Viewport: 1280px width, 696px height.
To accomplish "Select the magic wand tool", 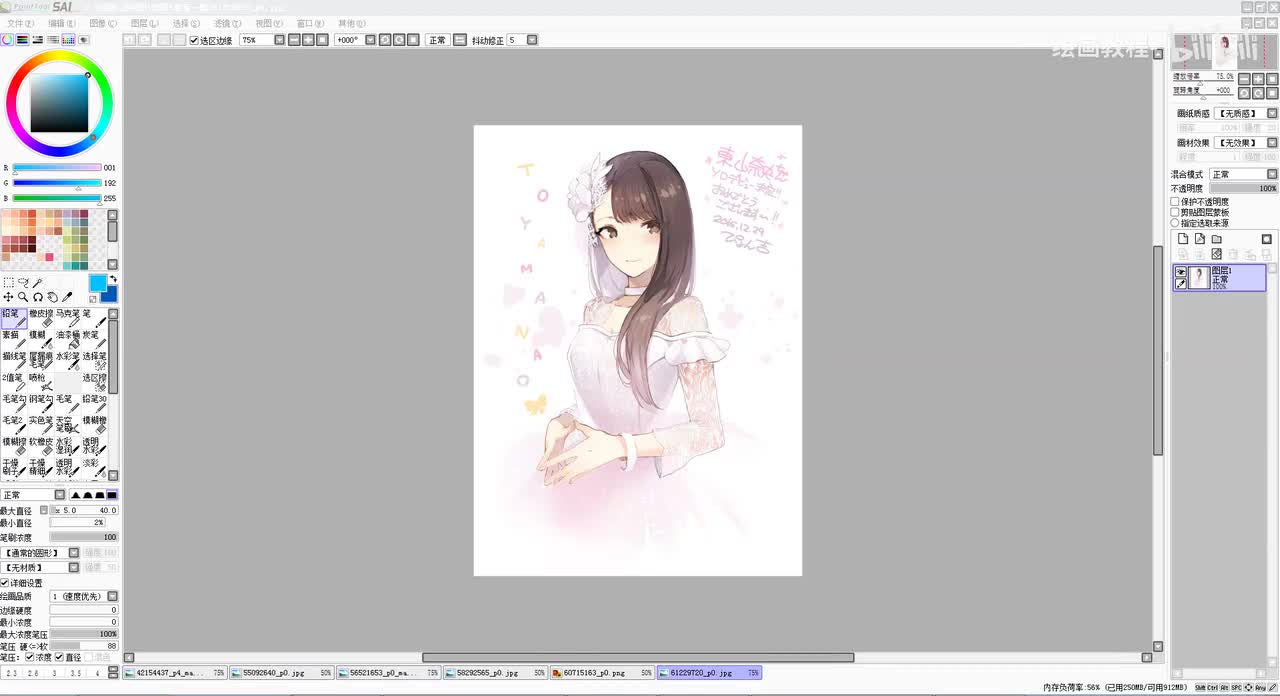I will (x=38, y=283).
